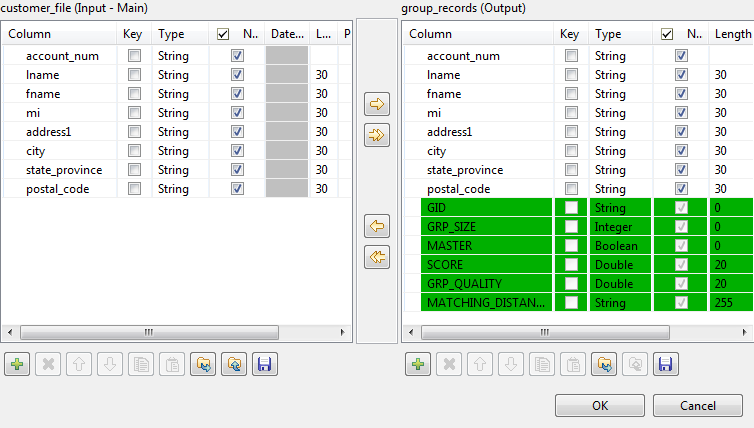This screenshot has width=754, height=428.
Task: Save group_records schema with disk icon
Action: click(x=666, y=365)
